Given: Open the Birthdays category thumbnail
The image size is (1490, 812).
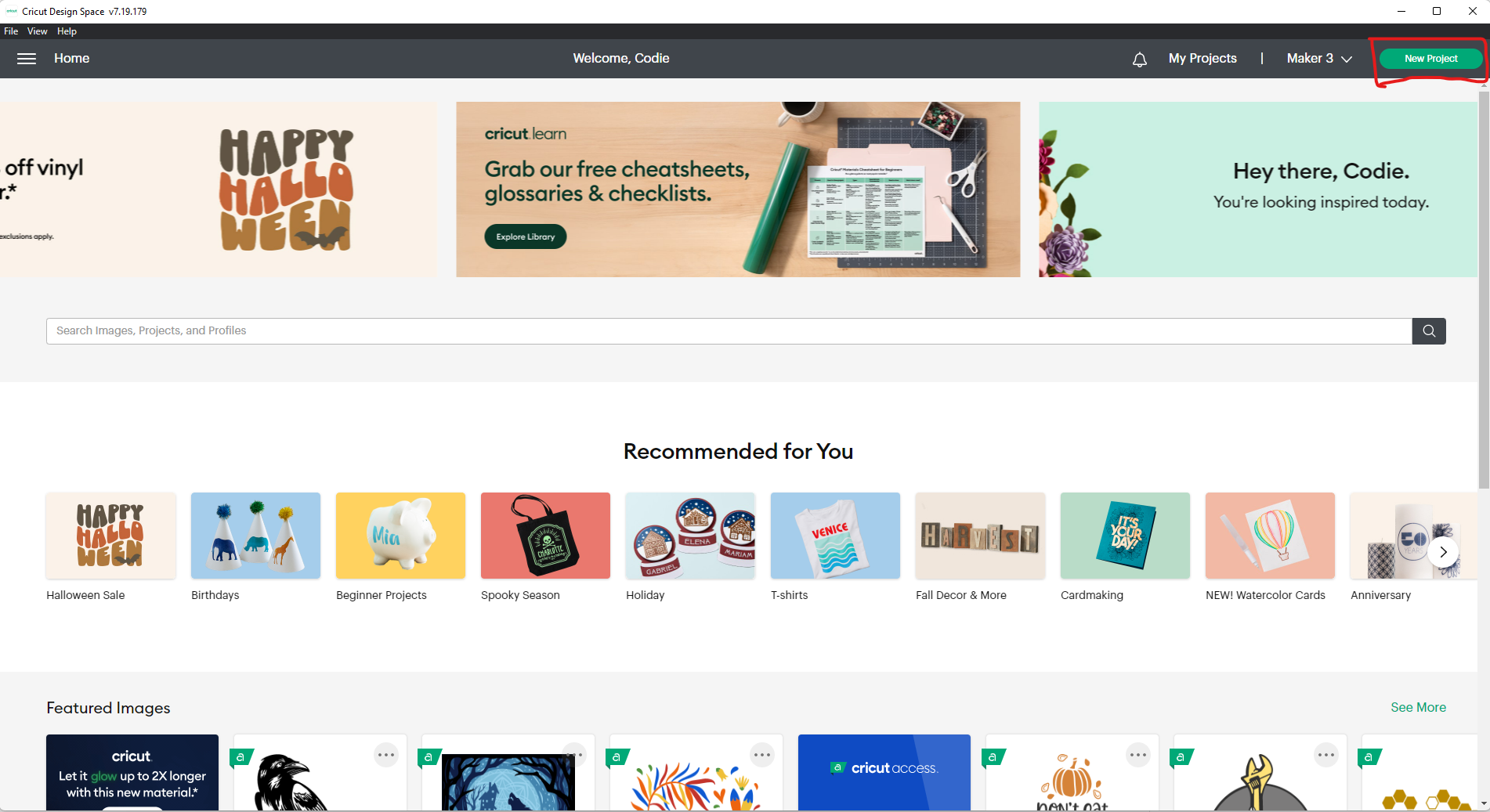Looking at the screenshot, I should click(255, 536).
